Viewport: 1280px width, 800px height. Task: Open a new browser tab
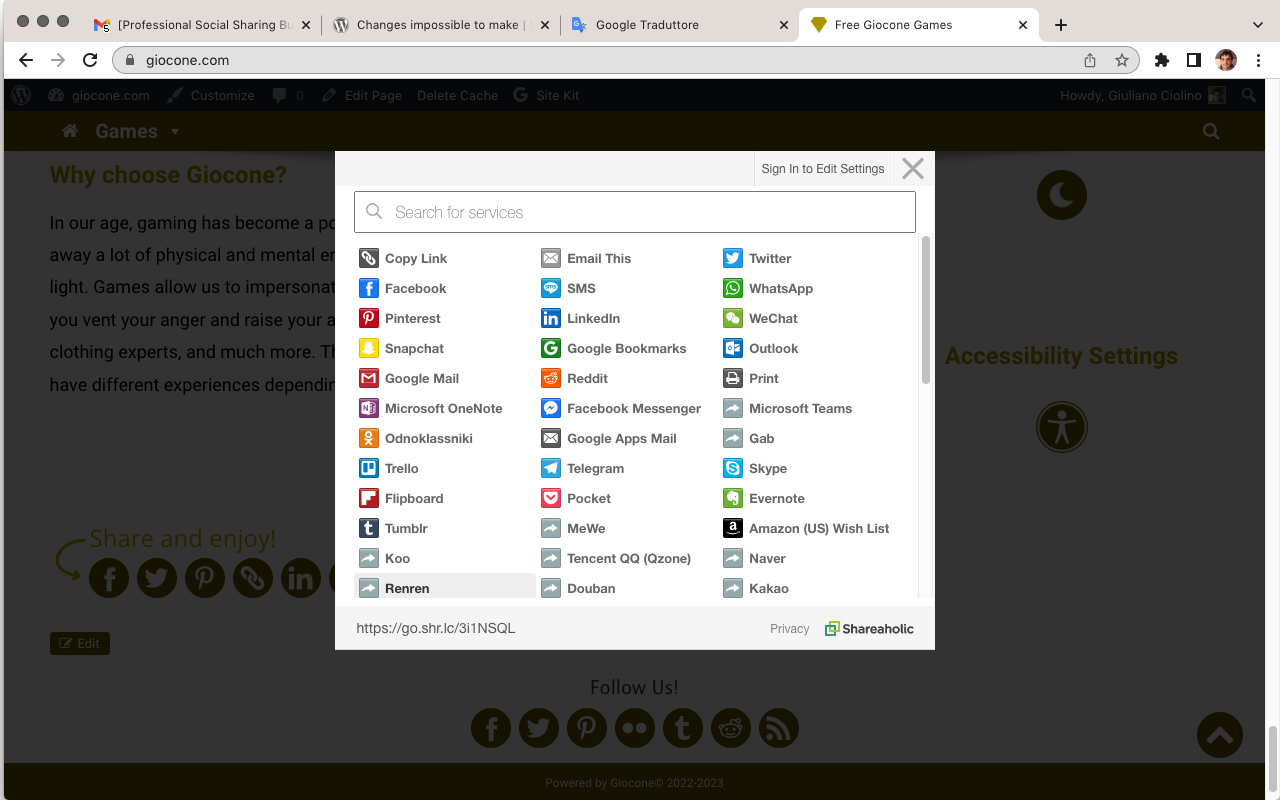1061,25
